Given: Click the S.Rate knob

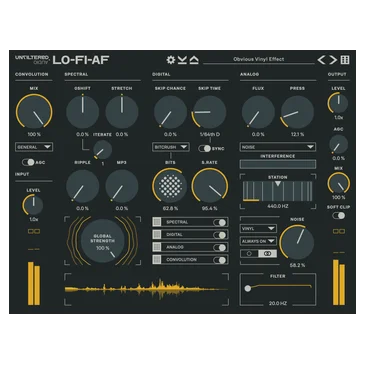Looking at the screenshot, I should click(210, 185).
